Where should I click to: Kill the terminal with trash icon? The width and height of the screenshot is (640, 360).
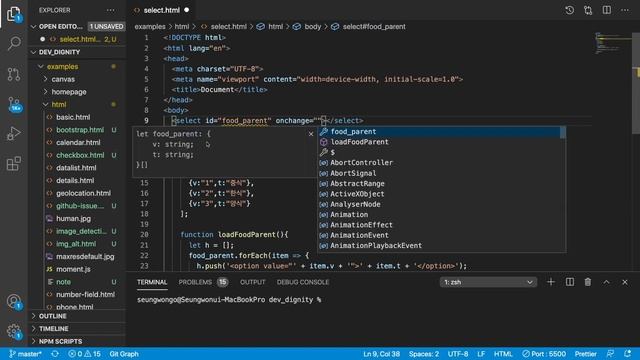coord(588,282)
